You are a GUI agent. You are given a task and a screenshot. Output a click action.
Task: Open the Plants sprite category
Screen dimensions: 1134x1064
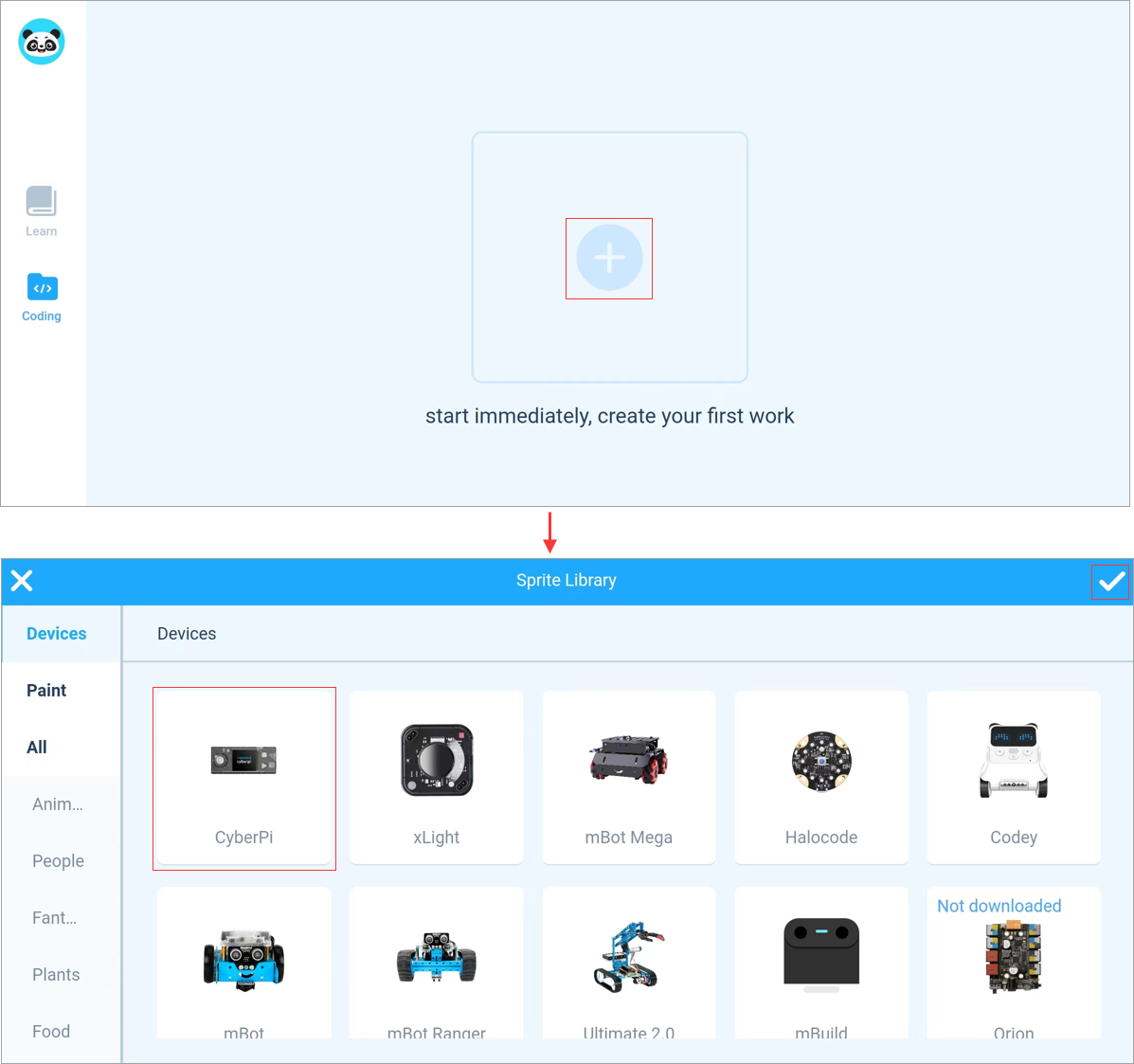tap(61, 974)
